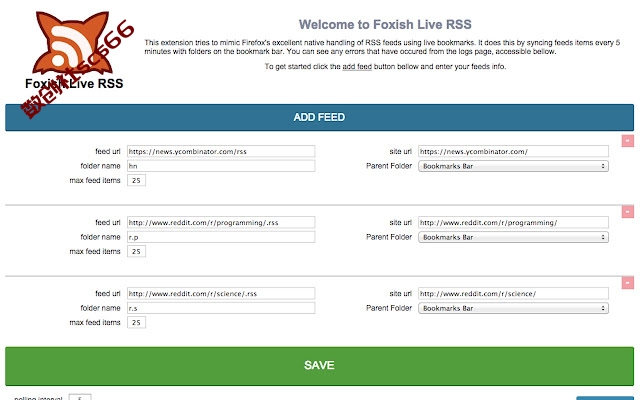Open Parent Folder dropdown for r.s feed

point(513,308)
